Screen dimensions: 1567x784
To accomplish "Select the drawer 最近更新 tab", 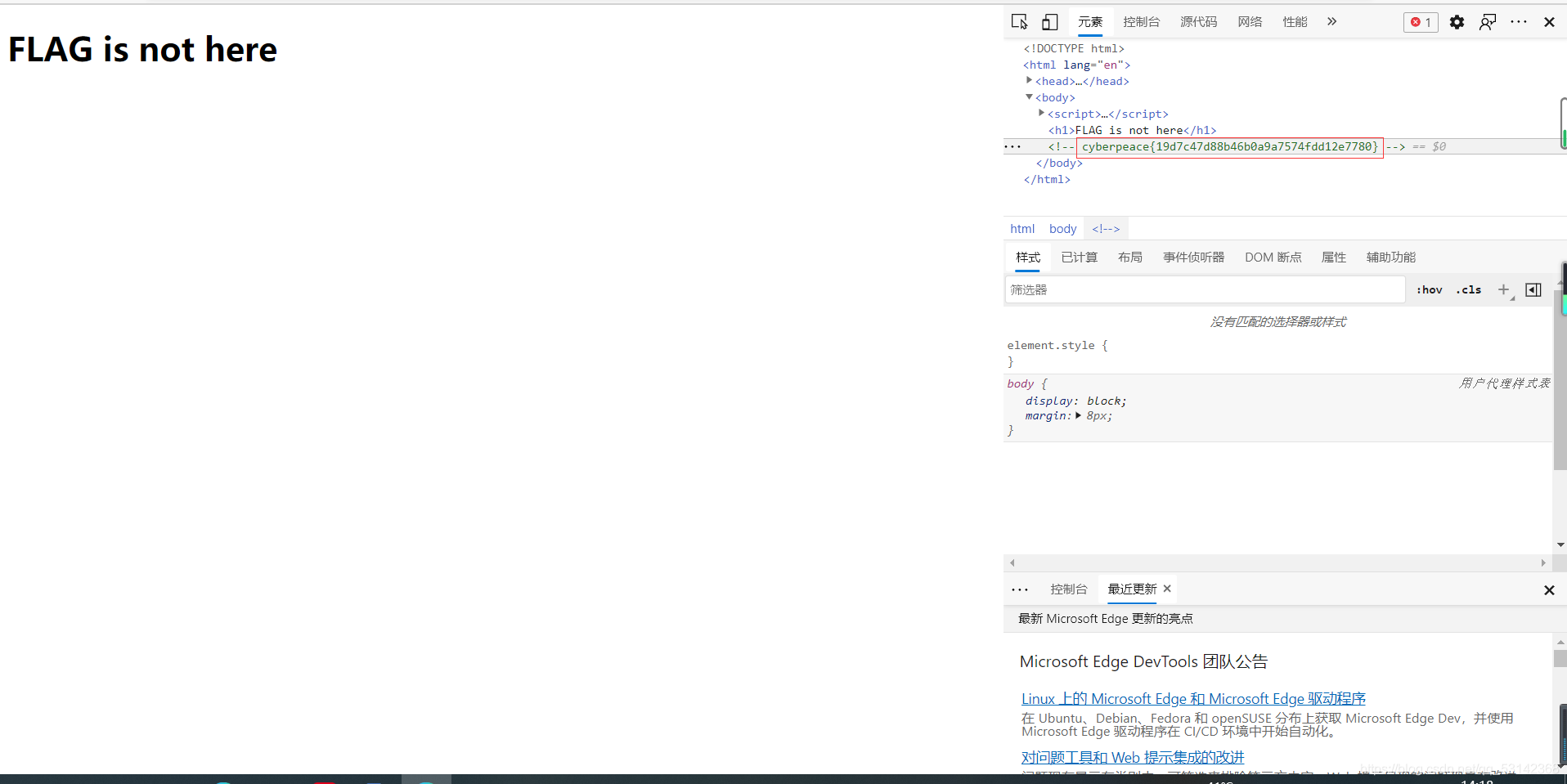I will click(x=1132, y=589).
